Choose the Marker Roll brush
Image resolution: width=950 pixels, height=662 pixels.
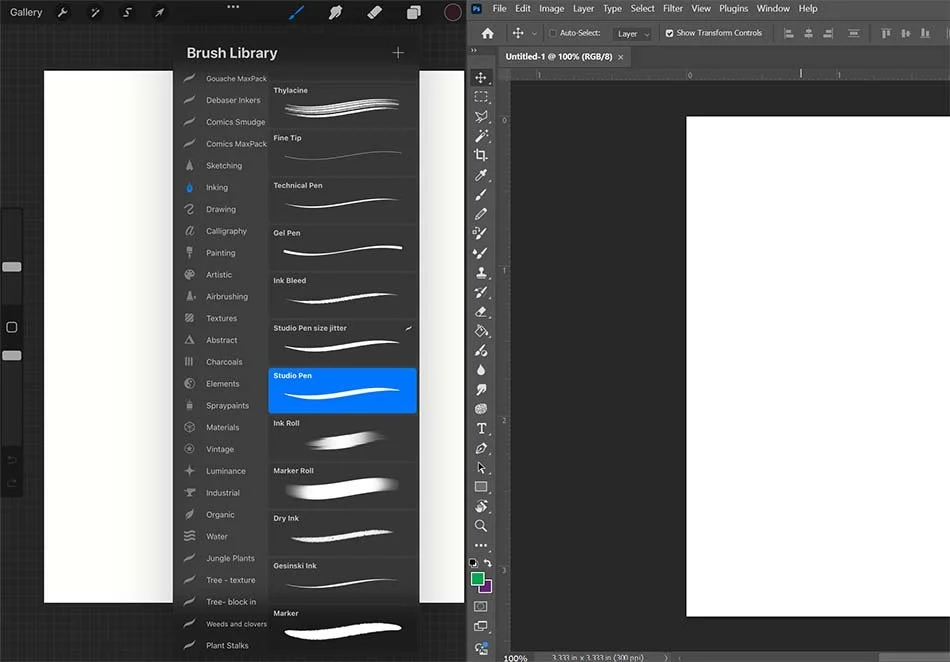(342, 485)
